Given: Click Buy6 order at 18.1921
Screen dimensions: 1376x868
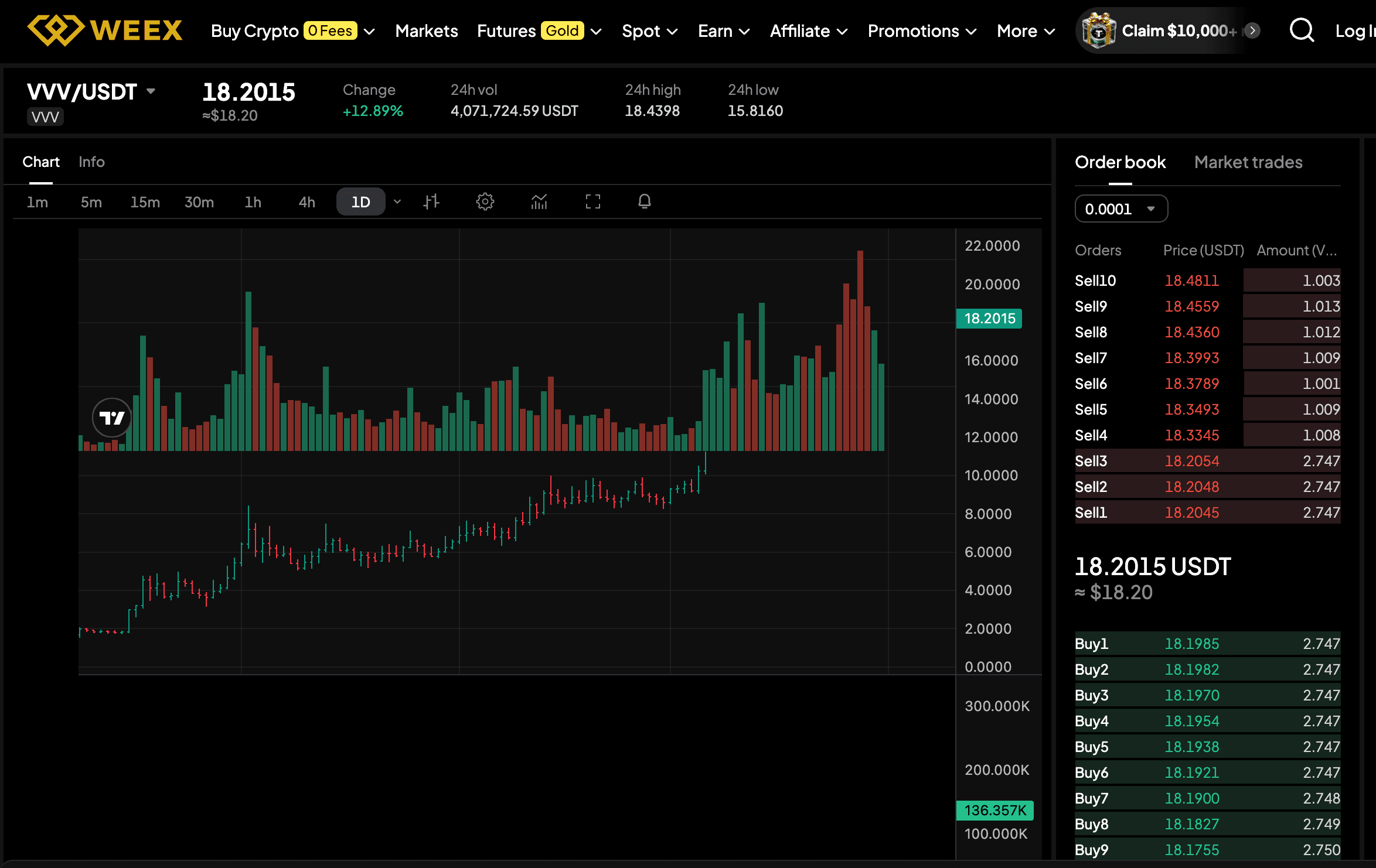Looking at the screenshot, I should click(1207, 773).
